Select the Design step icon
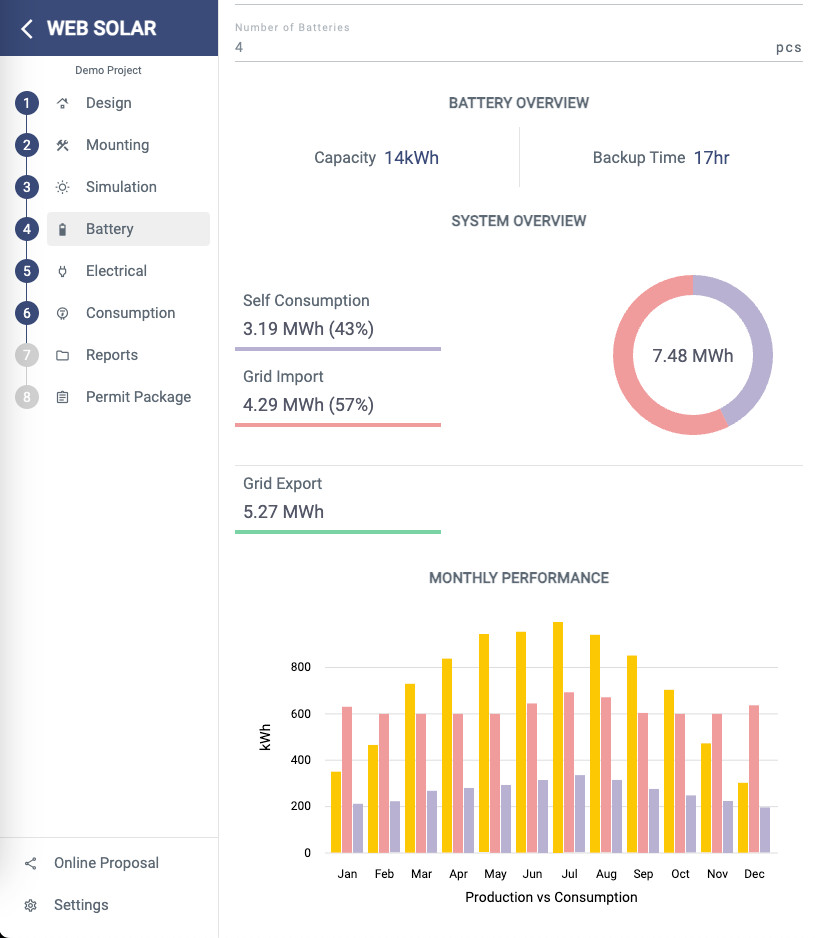Screen dimensions: 815x938 [62, 103]
